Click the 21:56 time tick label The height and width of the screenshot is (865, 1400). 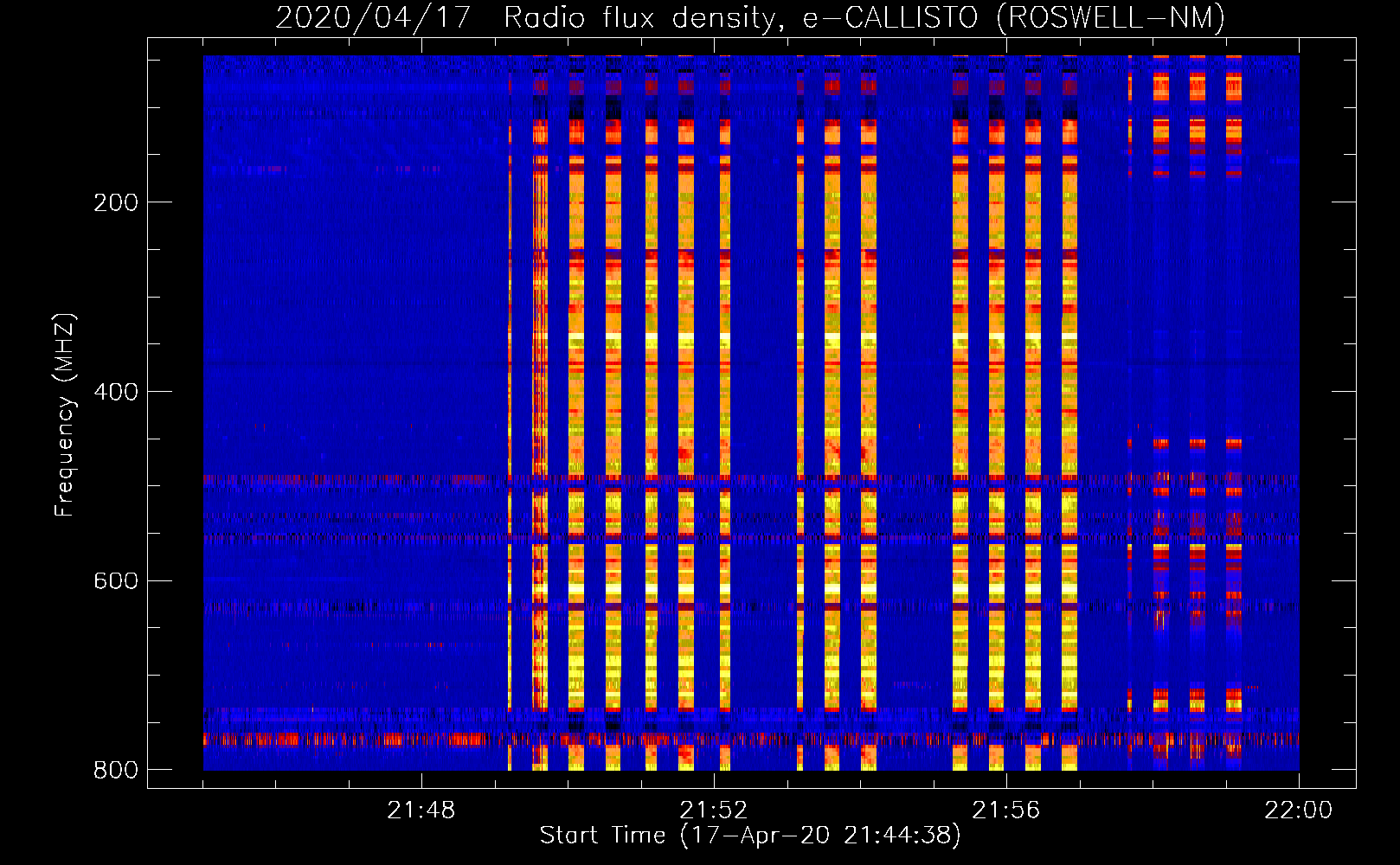coord(1006,811)
